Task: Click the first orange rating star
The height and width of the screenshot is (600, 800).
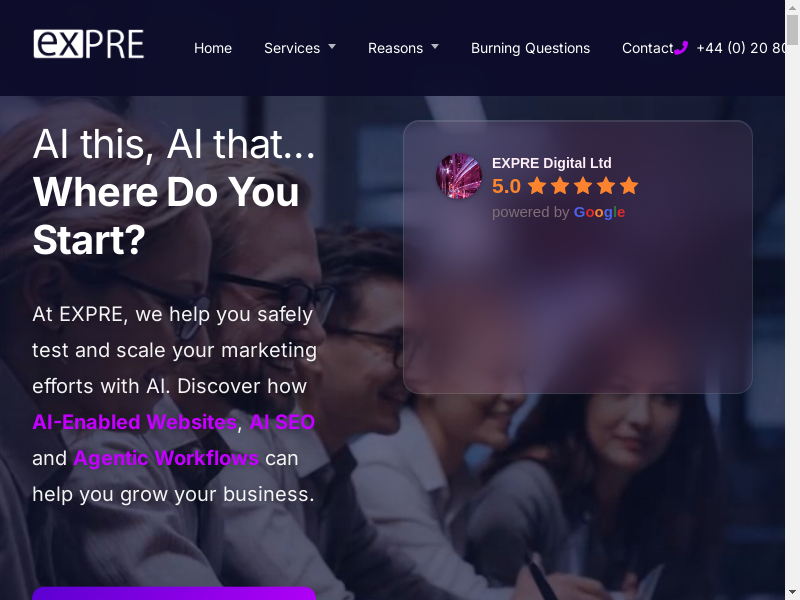Action: 537,186
